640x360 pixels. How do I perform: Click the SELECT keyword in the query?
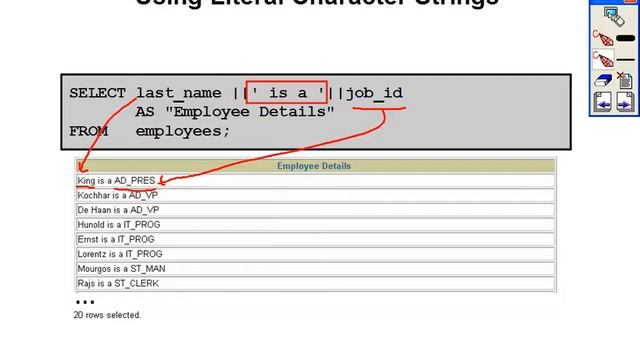click(97, 93)
